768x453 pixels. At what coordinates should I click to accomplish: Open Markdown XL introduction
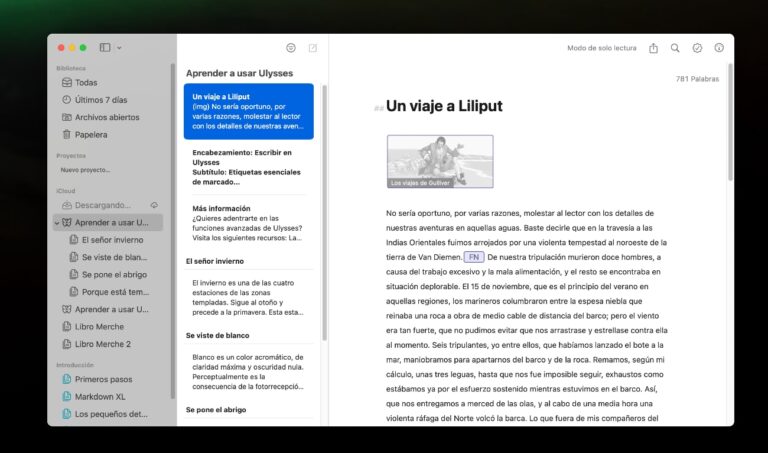point(108,397)
